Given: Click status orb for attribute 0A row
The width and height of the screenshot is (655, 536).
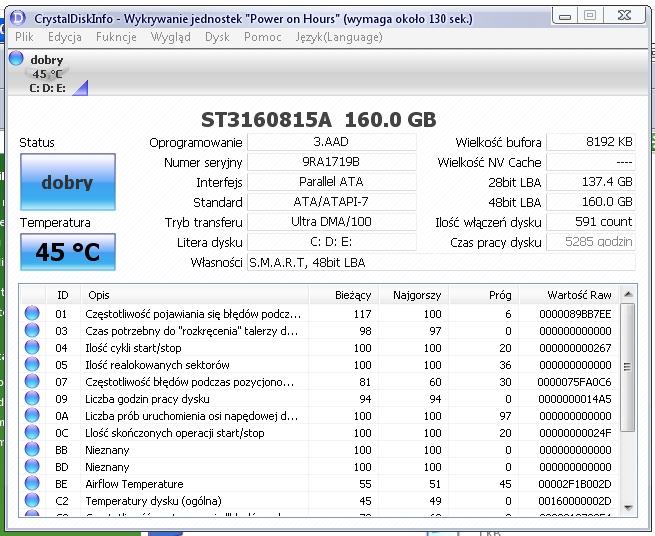Looking at the screenshot, I should coord(32,416).
